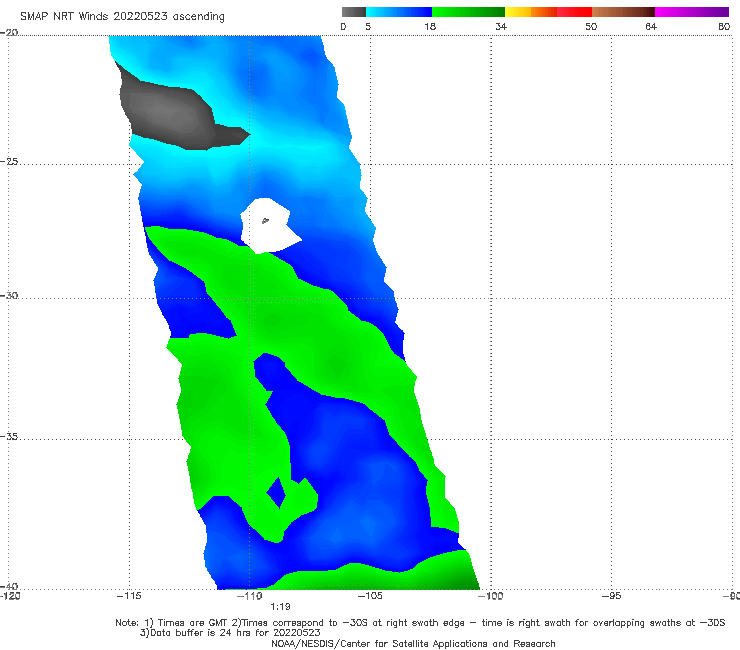The width and height of the screenshot is (740, 650).
Task: Pick the brown segment of the color bar
Action: 623,12
